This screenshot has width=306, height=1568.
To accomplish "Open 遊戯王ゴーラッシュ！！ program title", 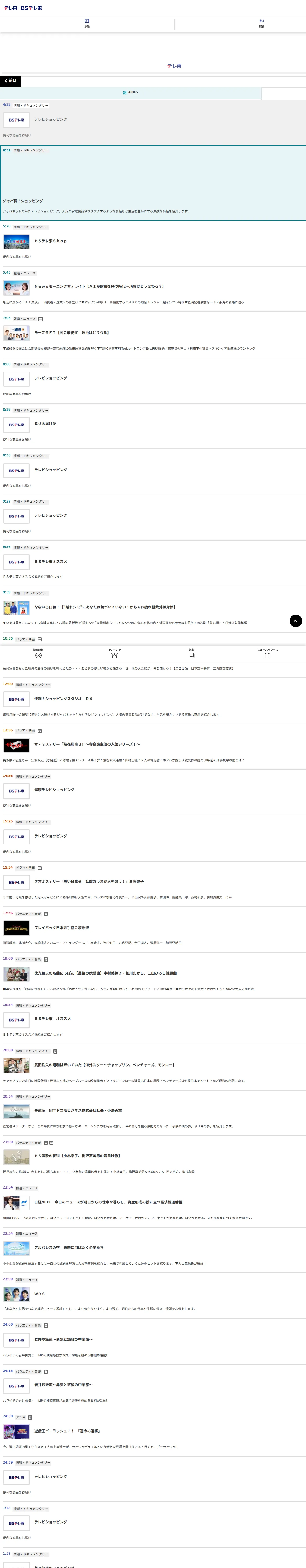I will pos(67,1431).
